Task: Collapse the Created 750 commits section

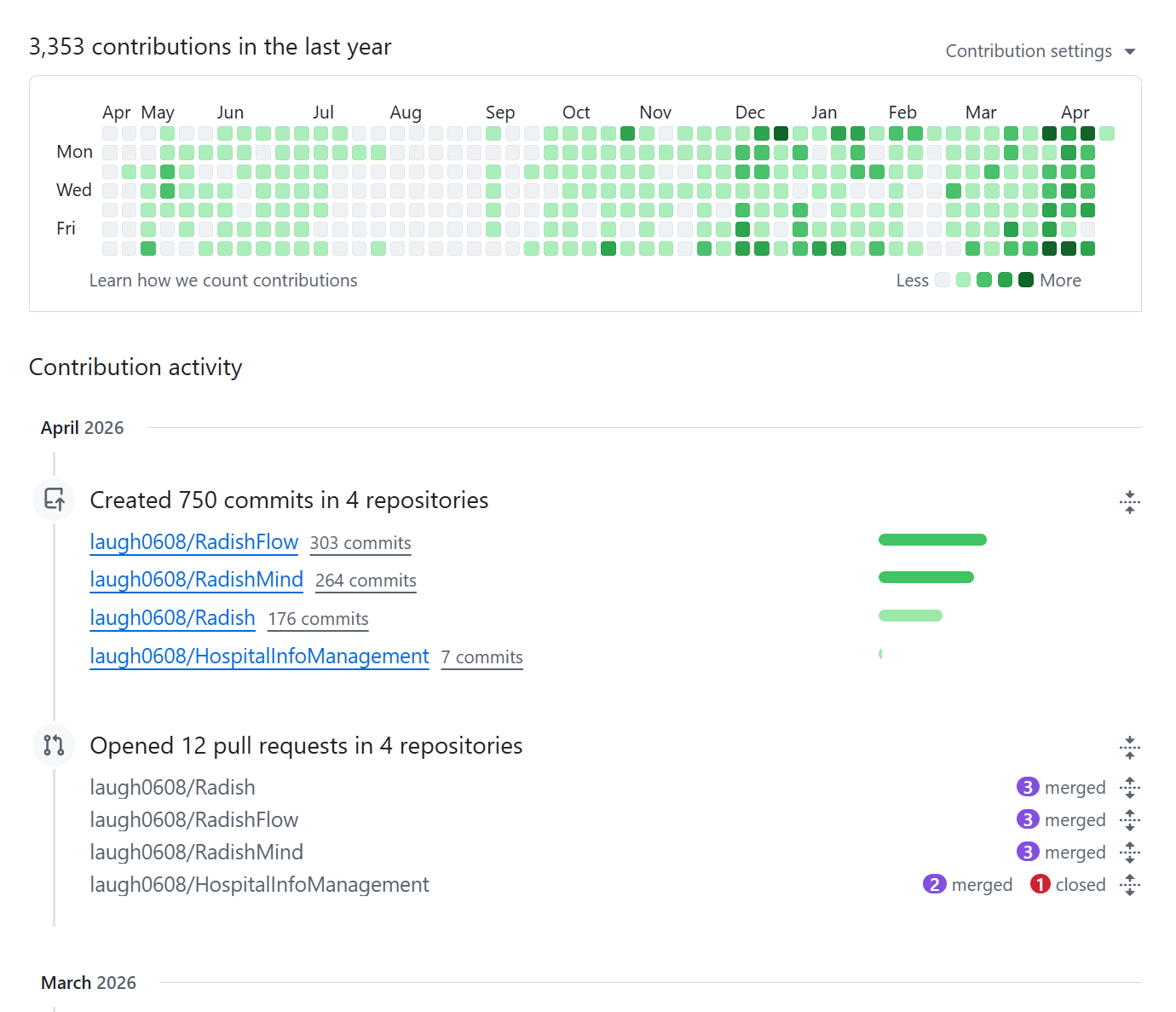Action: [1129, 502]
